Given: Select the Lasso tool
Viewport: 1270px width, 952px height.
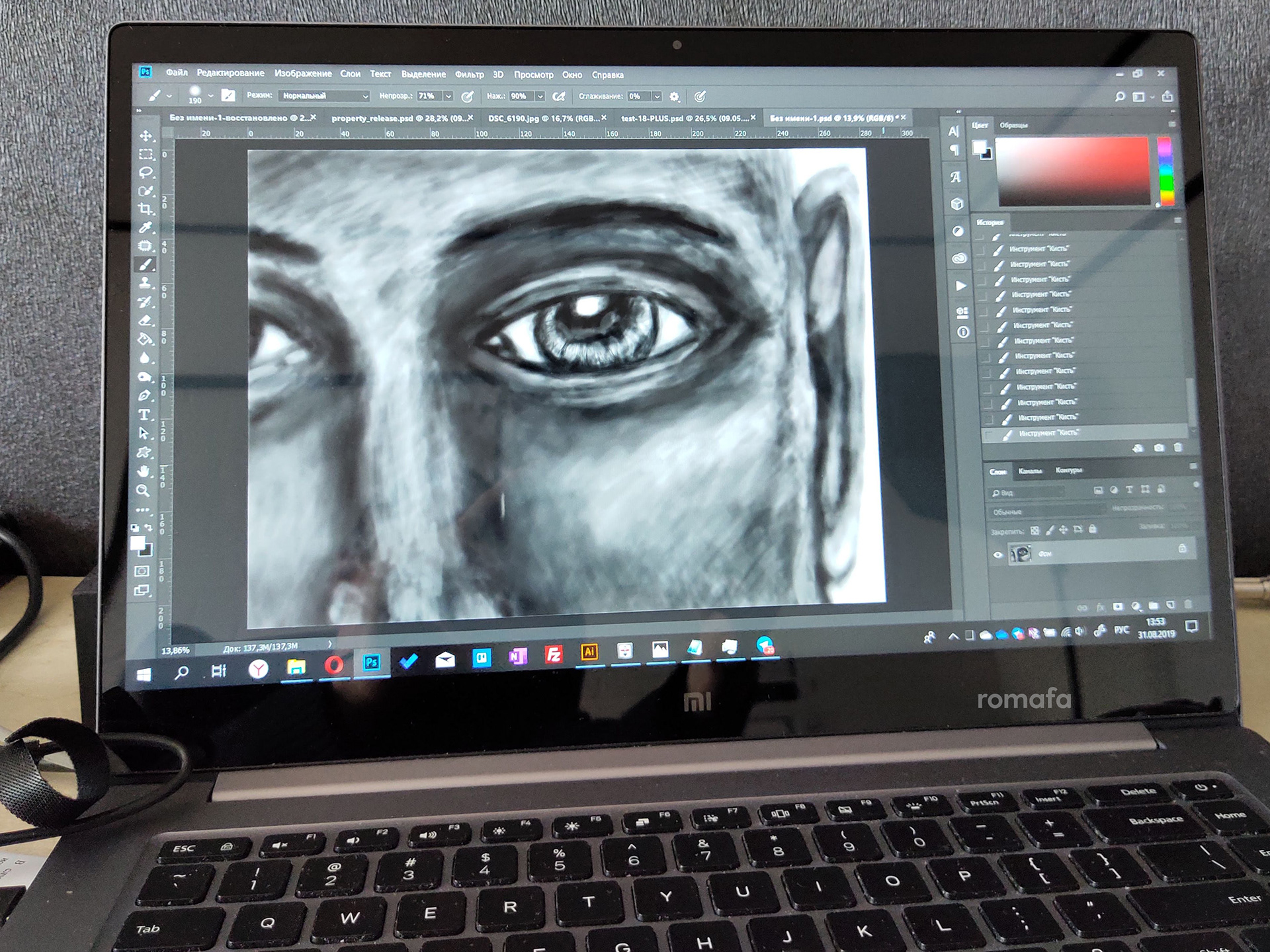Looking at the screenshot, I should (146, 173).
